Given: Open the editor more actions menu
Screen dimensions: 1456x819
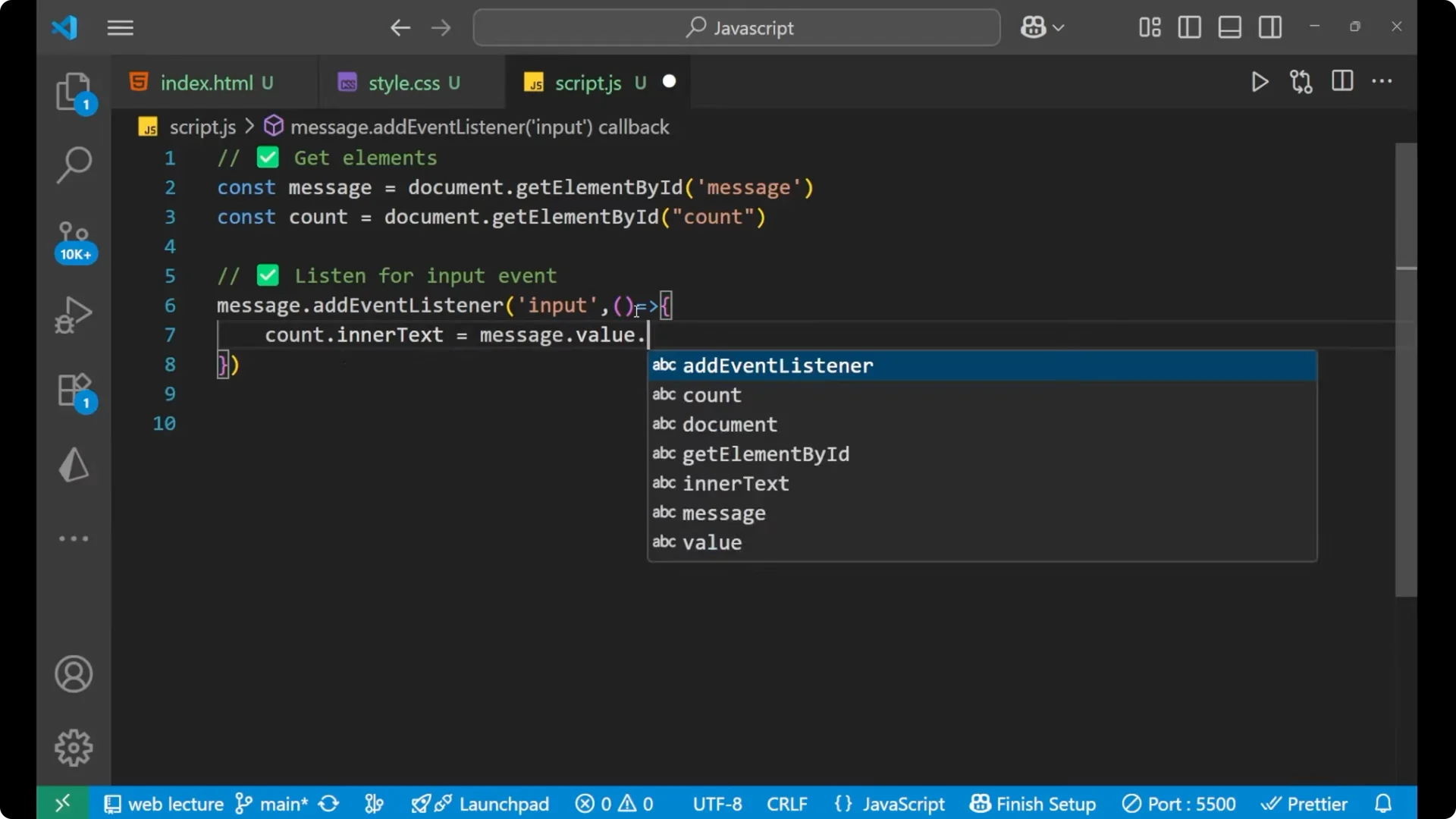Looking at the screenshot, I should click(x=1383, y=82).
